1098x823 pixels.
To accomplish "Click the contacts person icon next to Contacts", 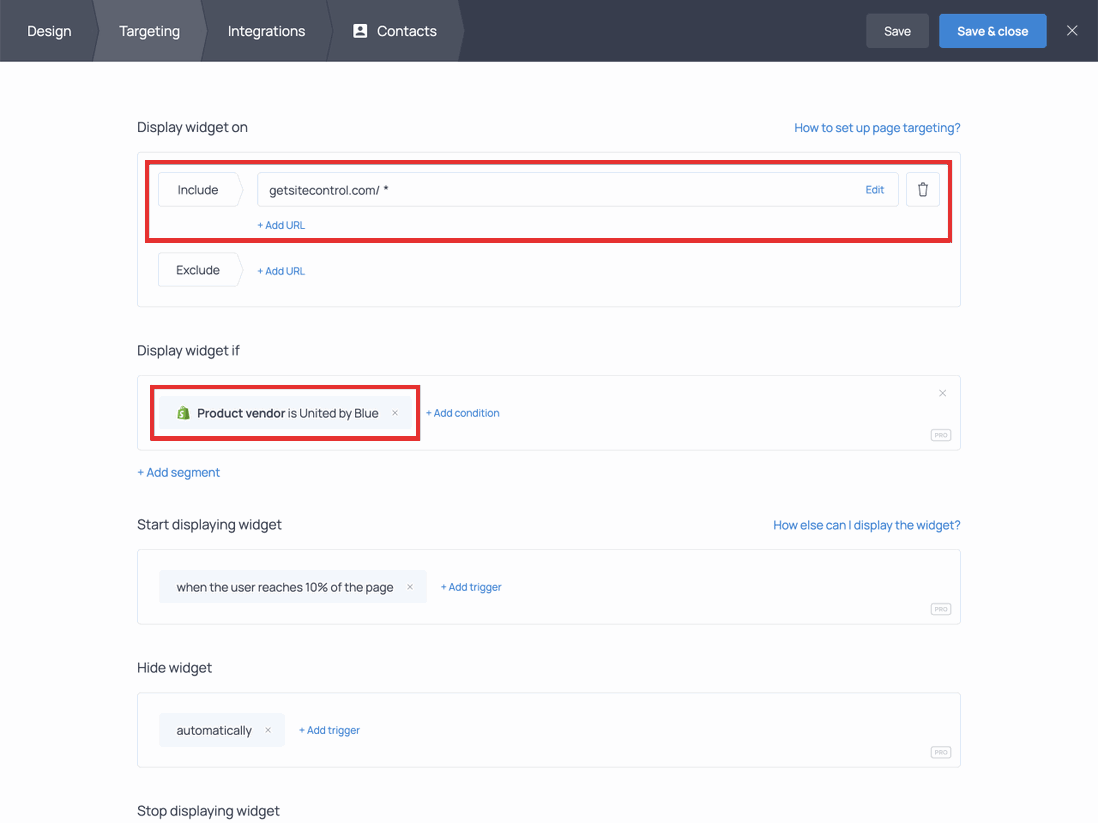I will pyautogui.click(x=360, y=31).
